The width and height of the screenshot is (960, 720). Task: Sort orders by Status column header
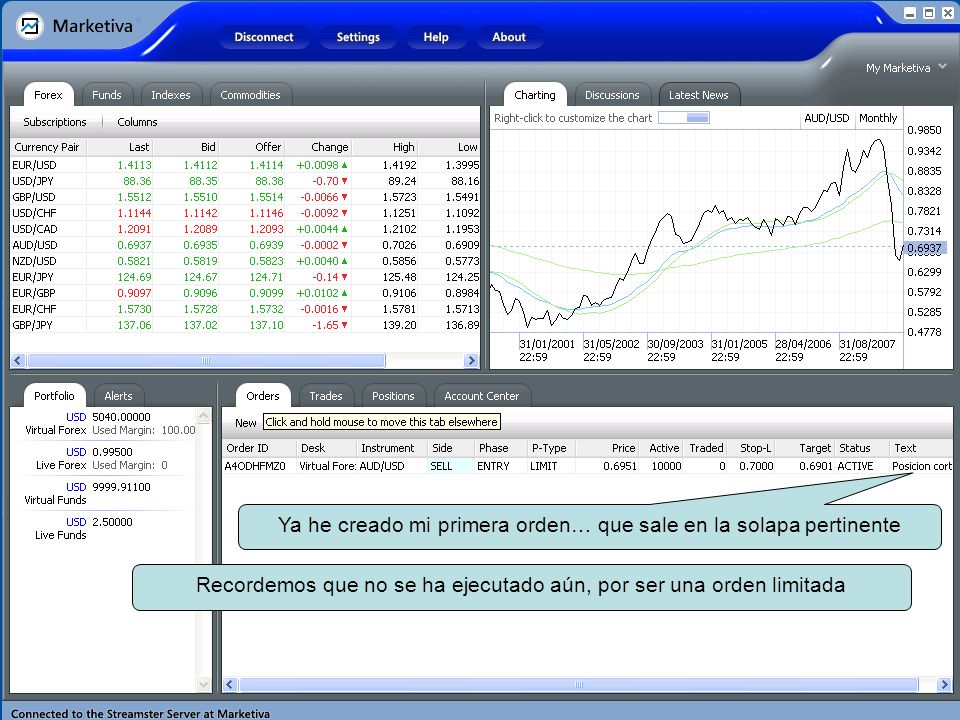pyautogui.click(x=862, y=448)
